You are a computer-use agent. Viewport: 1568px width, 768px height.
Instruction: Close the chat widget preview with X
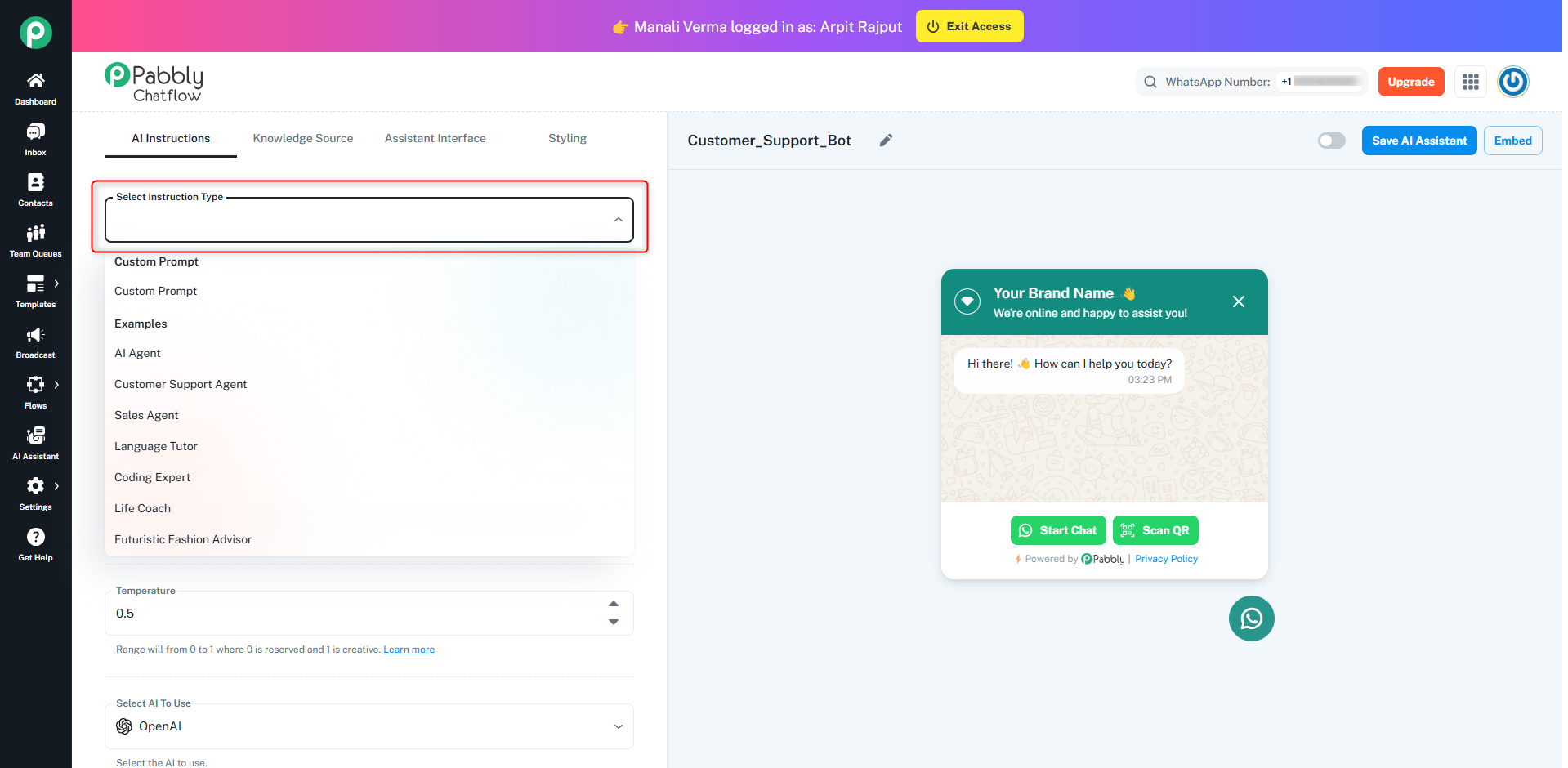pyautogui.click(x=1238, y=301)
